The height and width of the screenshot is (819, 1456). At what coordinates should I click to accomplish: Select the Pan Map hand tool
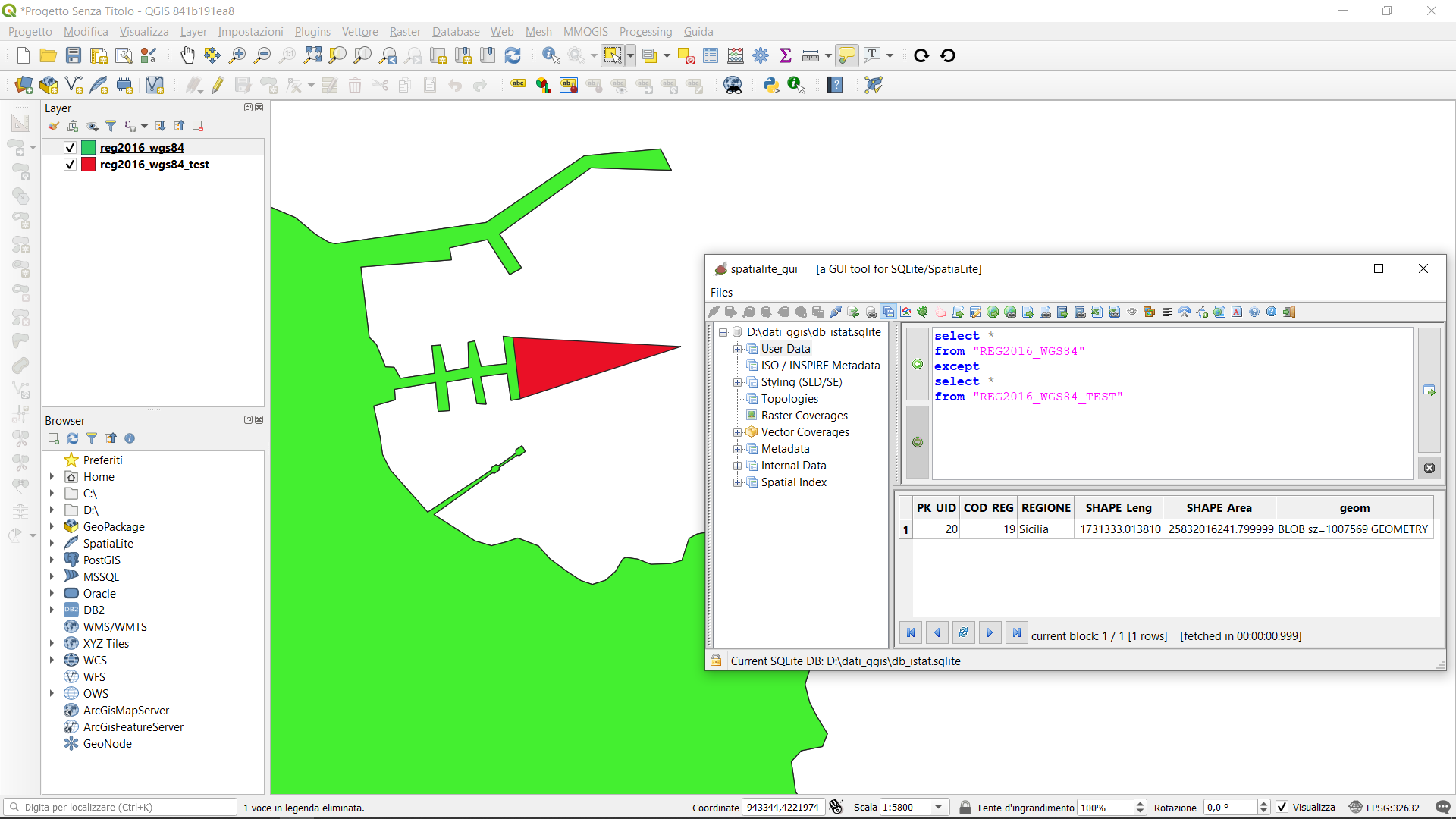(x=187, y=55)
